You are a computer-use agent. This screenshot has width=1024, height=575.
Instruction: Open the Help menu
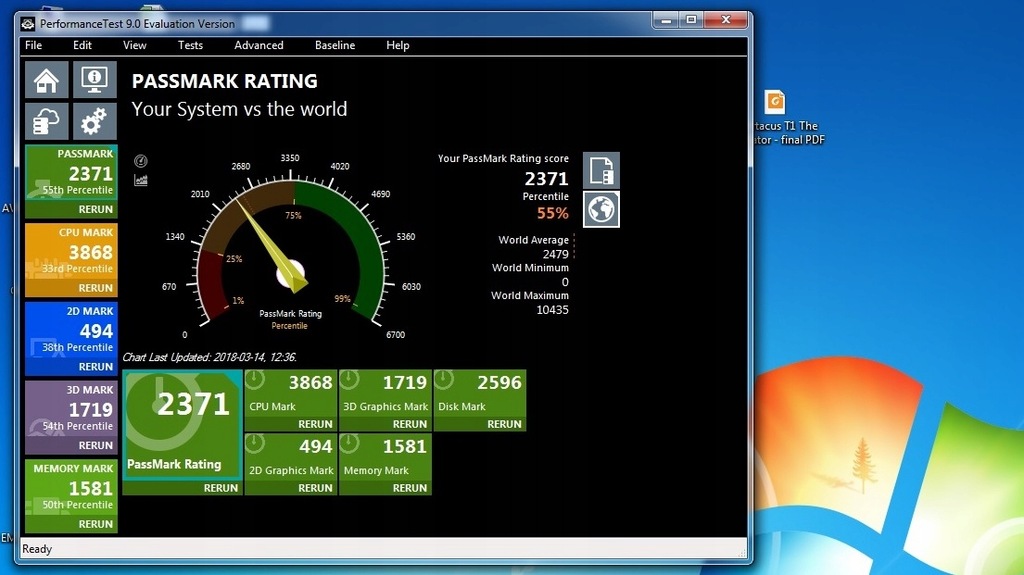coord(398,45)
